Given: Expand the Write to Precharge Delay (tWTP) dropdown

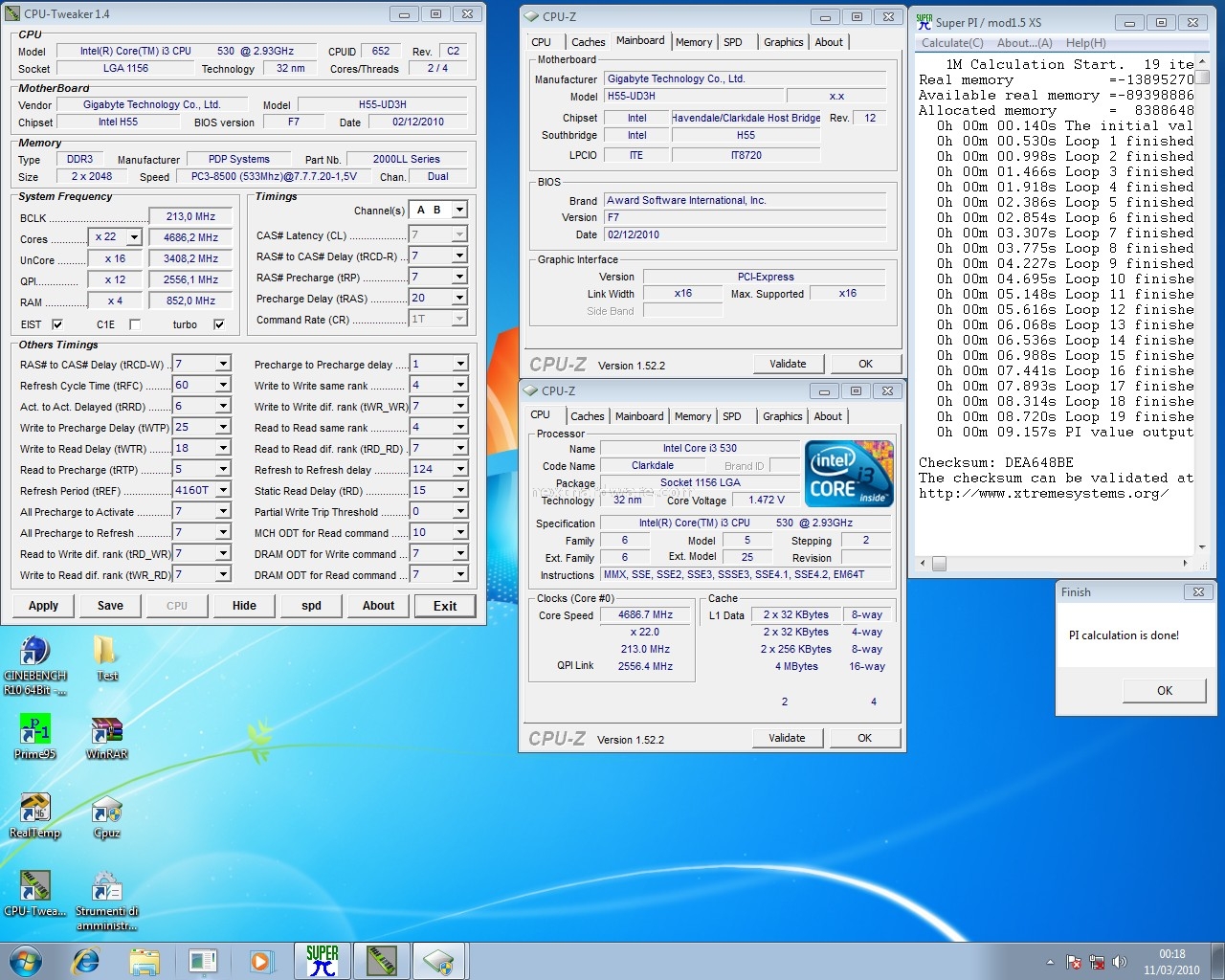Looking at the screenshot, I should pos(223,427).
